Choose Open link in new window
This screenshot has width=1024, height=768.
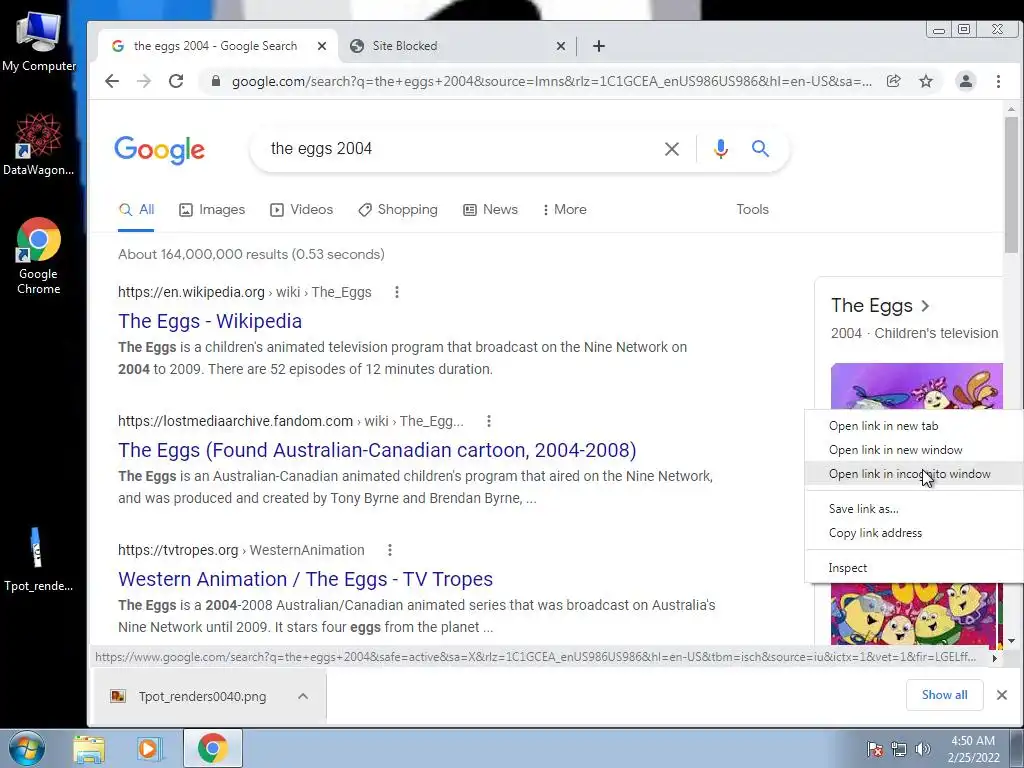(x=914, y=450)
